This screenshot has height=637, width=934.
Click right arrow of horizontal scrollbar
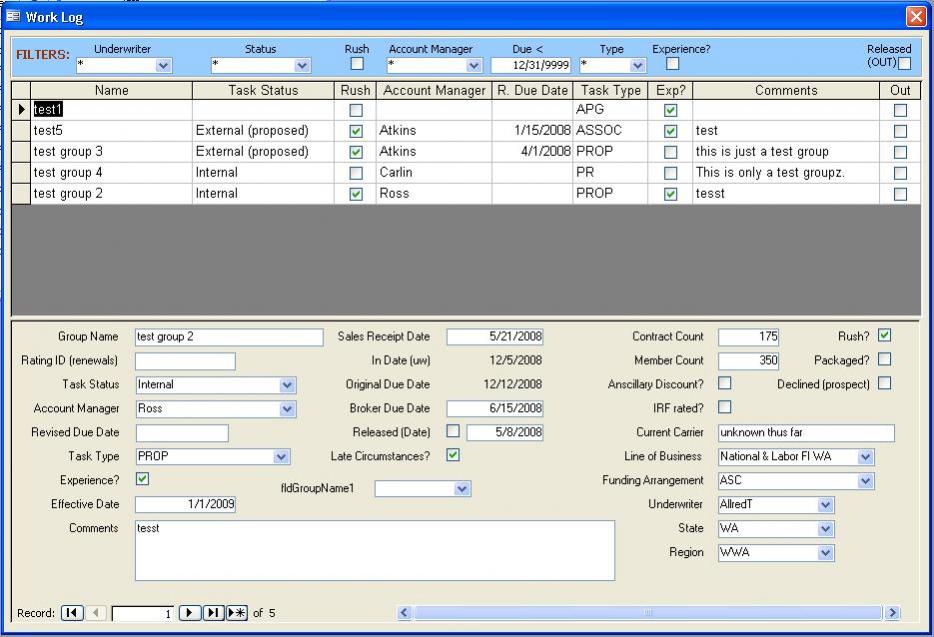click(892, 613)
